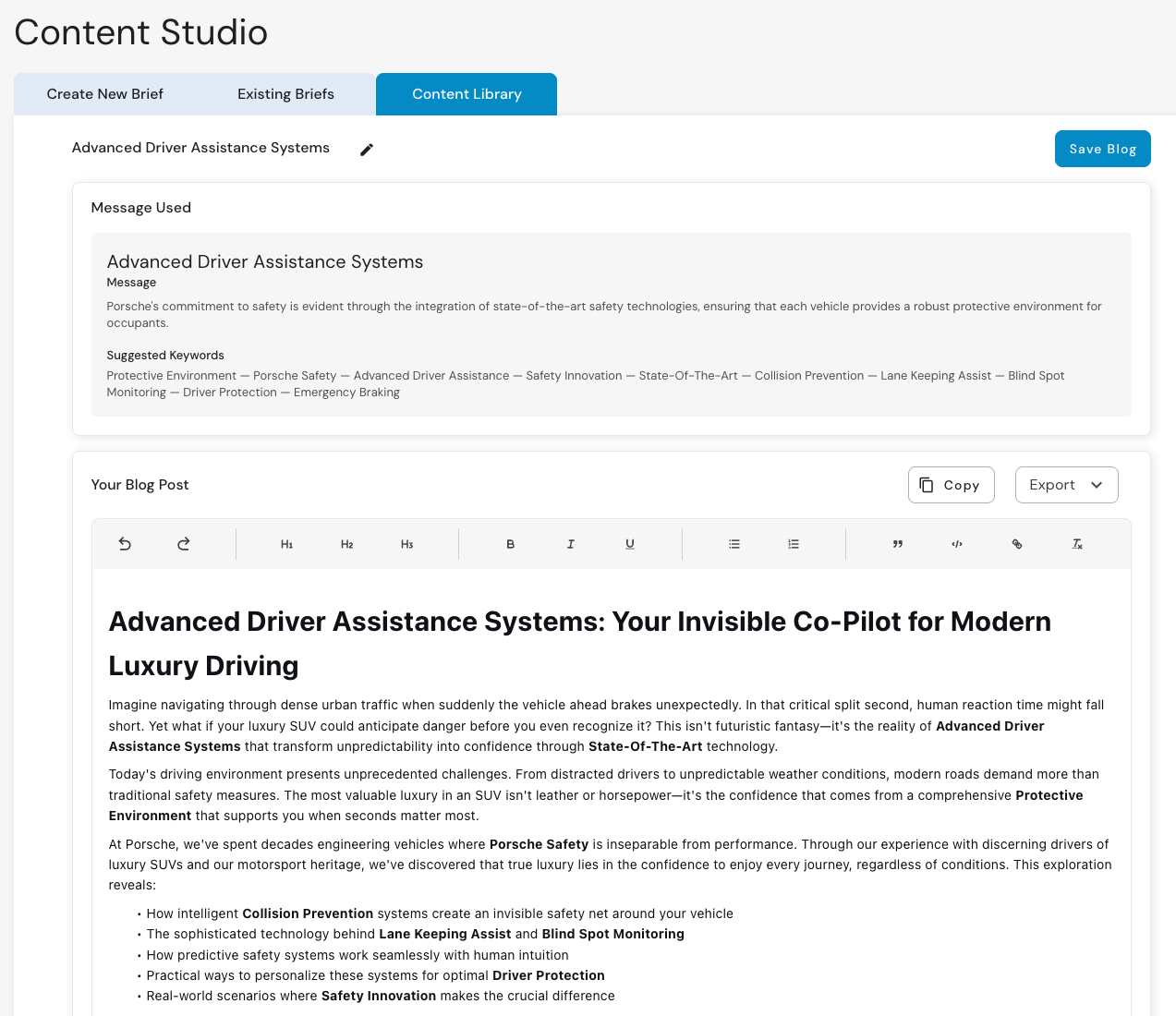Click the bullet mentioning Lane Keeping Assist
The image size is (1176, 1016).
[x=416, y=934]
